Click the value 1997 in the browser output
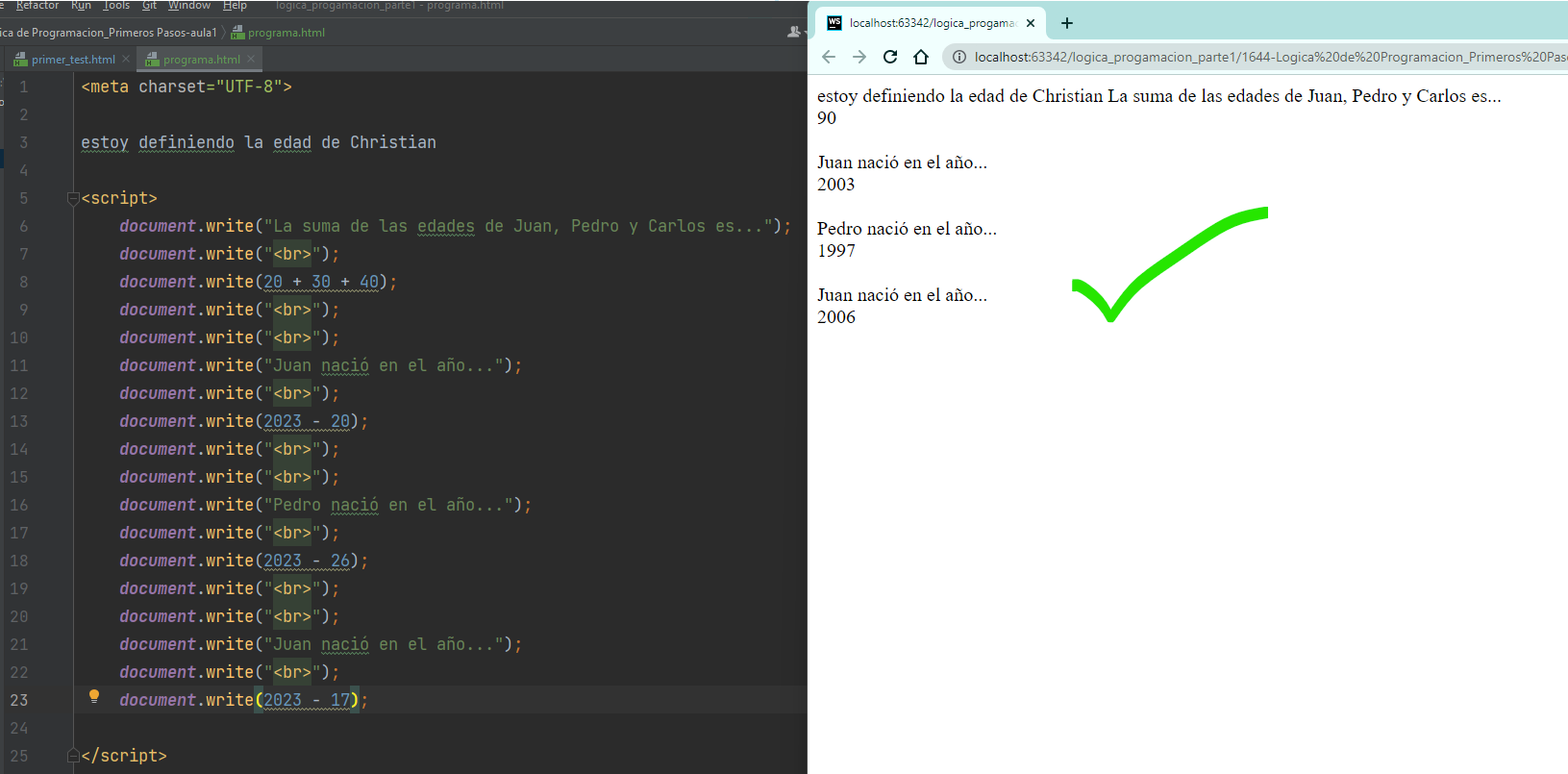Viewport: 1568px width, 774px height. [836, 251]
